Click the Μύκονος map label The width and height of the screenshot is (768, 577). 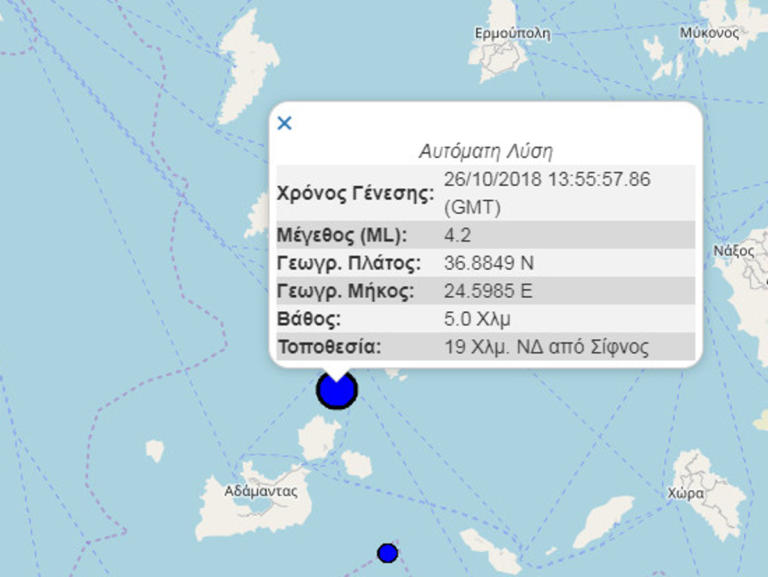pyautogui.click(x=709, y=33)
